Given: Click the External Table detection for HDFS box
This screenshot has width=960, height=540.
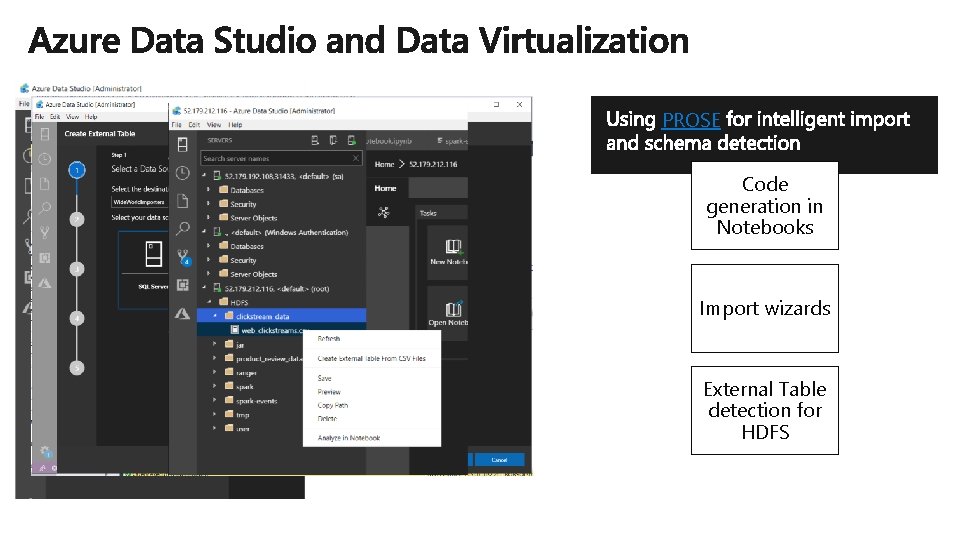Looking at the screenshot, I should [765, 410].
